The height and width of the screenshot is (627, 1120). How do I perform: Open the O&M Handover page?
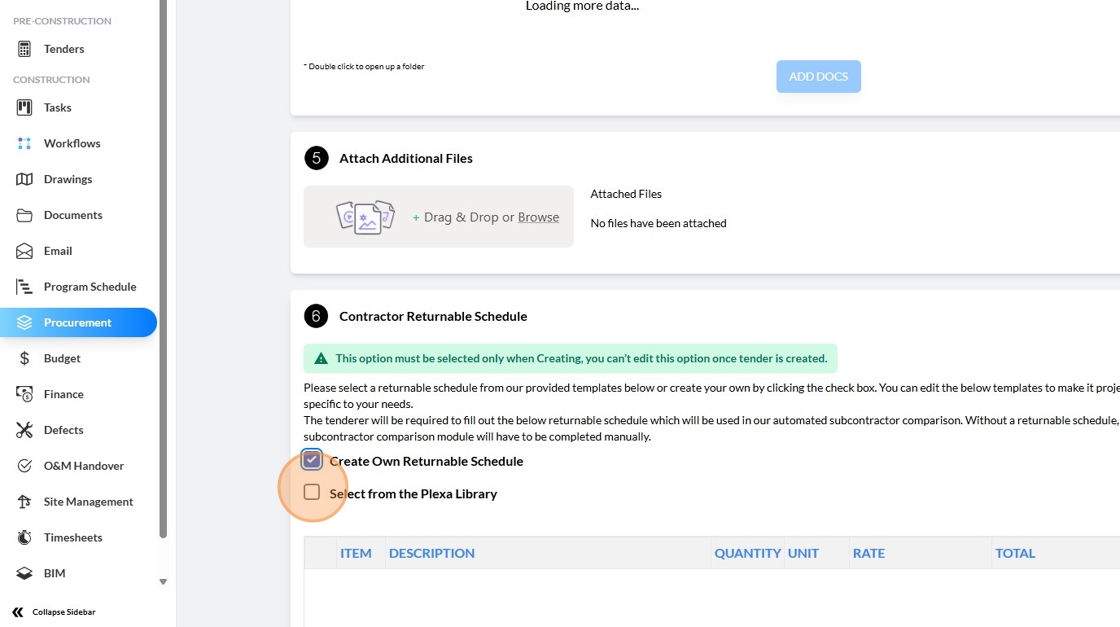(x=83, y=466)
